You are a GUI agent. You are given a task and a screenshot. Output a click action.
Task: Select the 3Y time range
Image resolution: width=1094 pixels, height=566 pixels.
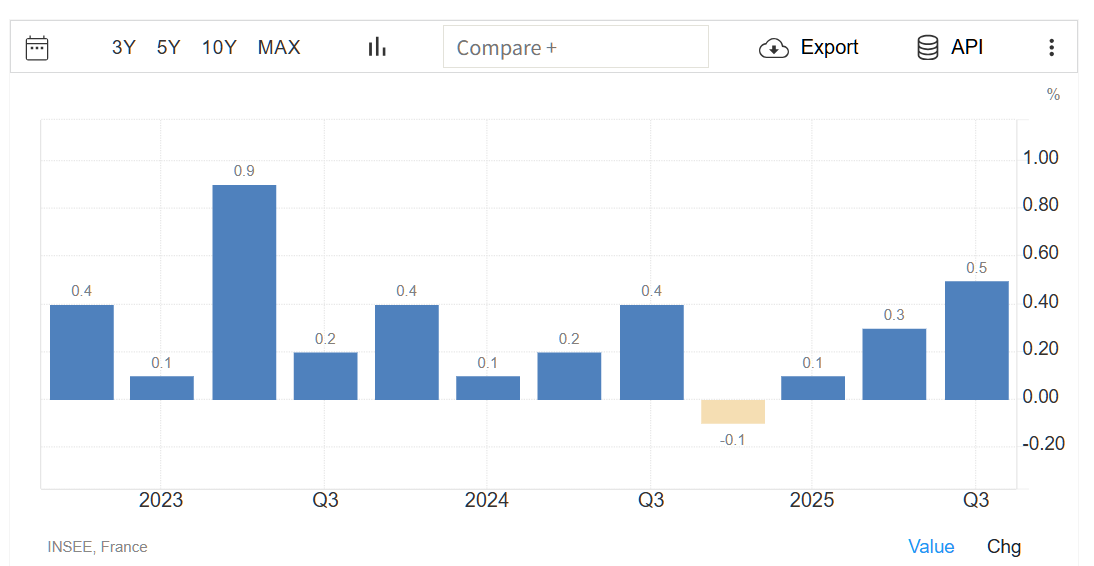(x=123, y=47)
